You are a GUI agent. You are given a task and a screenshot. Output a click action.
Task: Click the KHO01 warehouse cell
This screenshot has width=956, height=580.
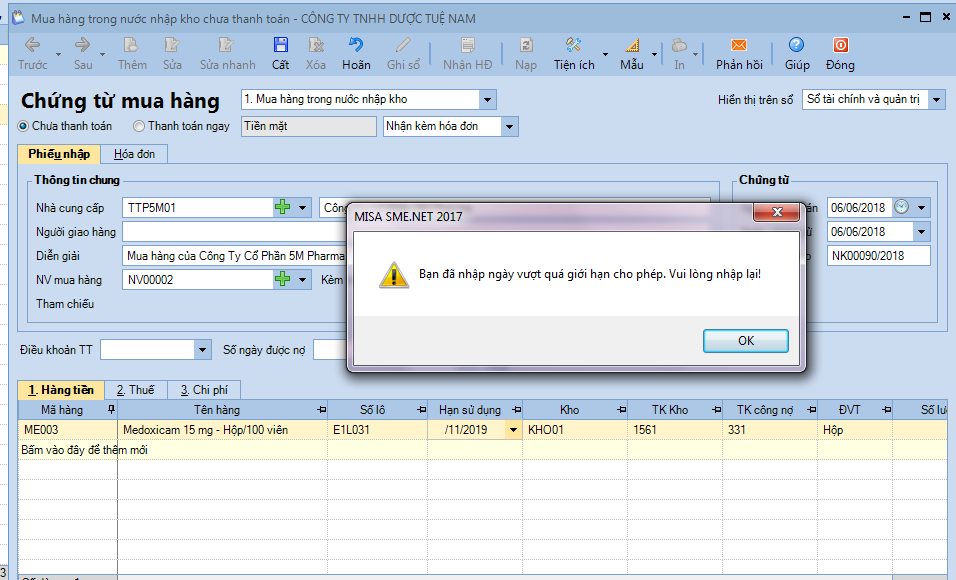coord(575,429)
